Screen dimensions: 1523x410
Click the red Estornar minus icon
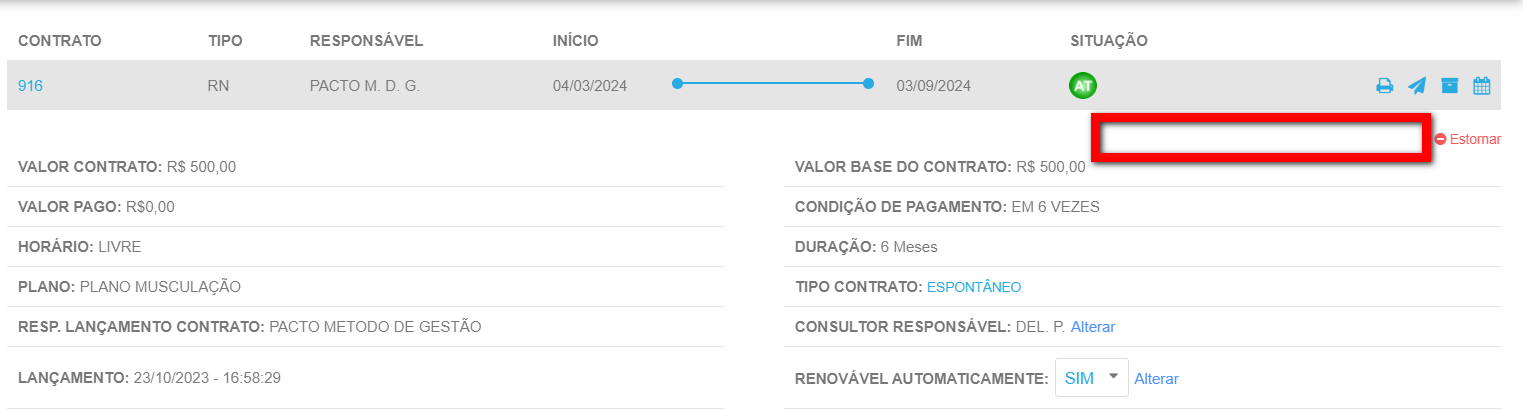click(1440, 140)
